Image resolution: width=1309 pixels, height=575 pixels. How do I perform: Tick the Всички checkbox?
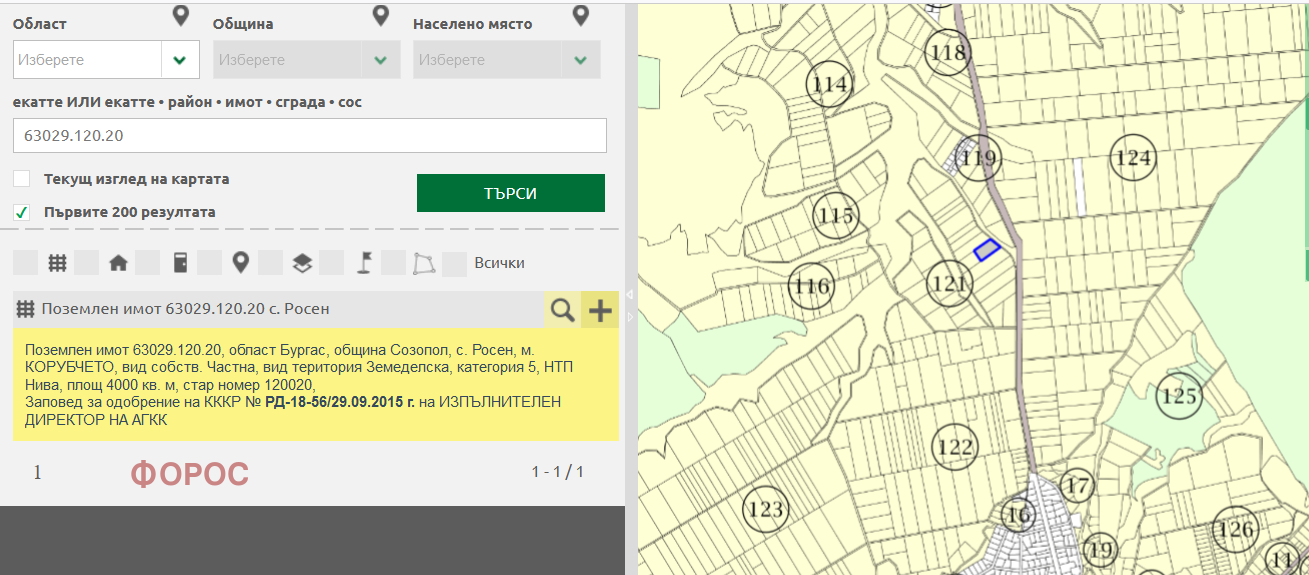pyautogui.click(x=455, y=263)
